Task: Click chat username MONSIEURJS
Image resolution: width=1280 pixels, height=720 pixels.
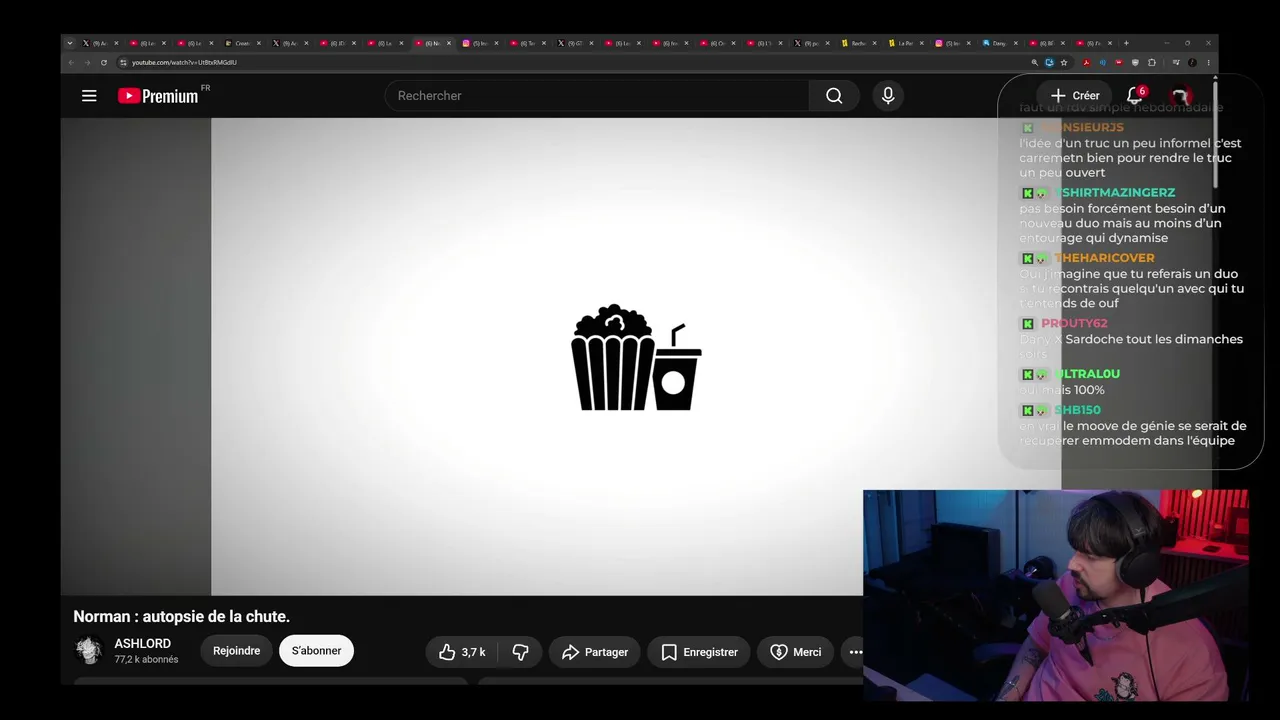Action: 1081,128
